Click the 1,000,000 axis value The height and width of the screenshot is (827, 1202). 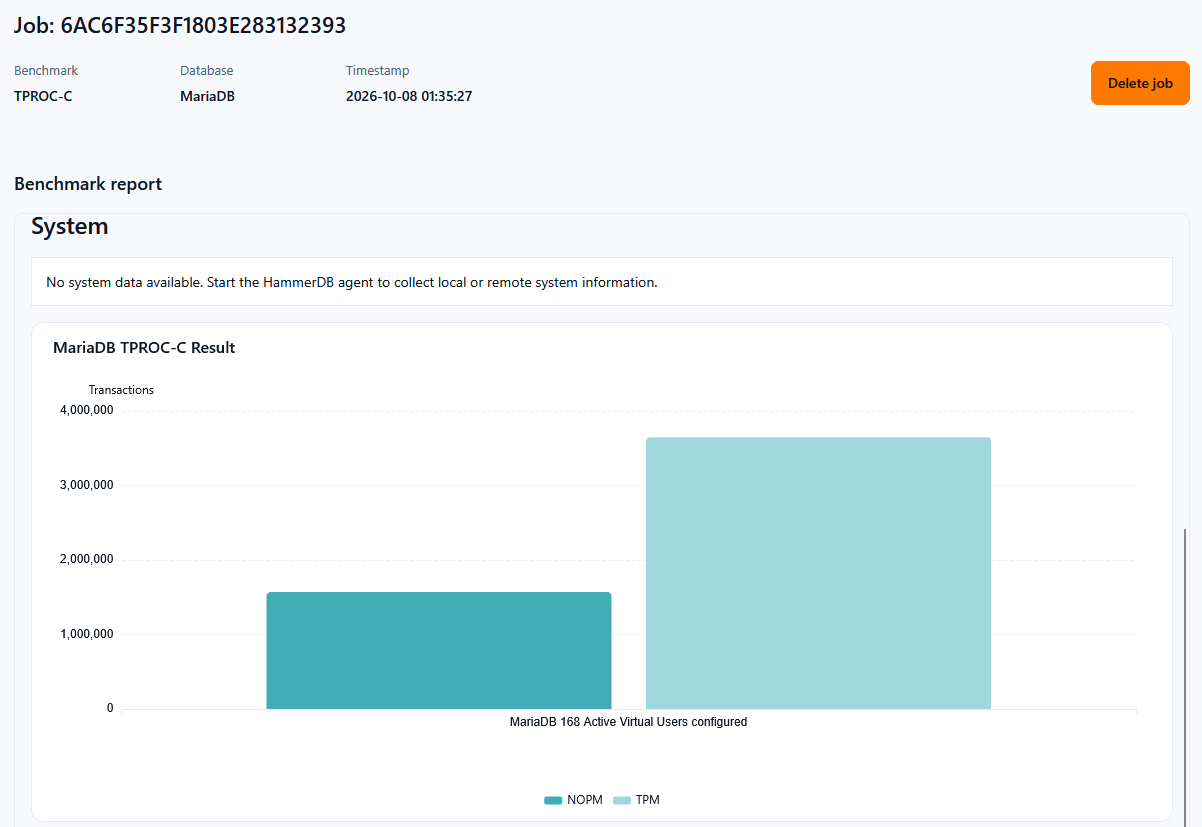pos(87,634)
